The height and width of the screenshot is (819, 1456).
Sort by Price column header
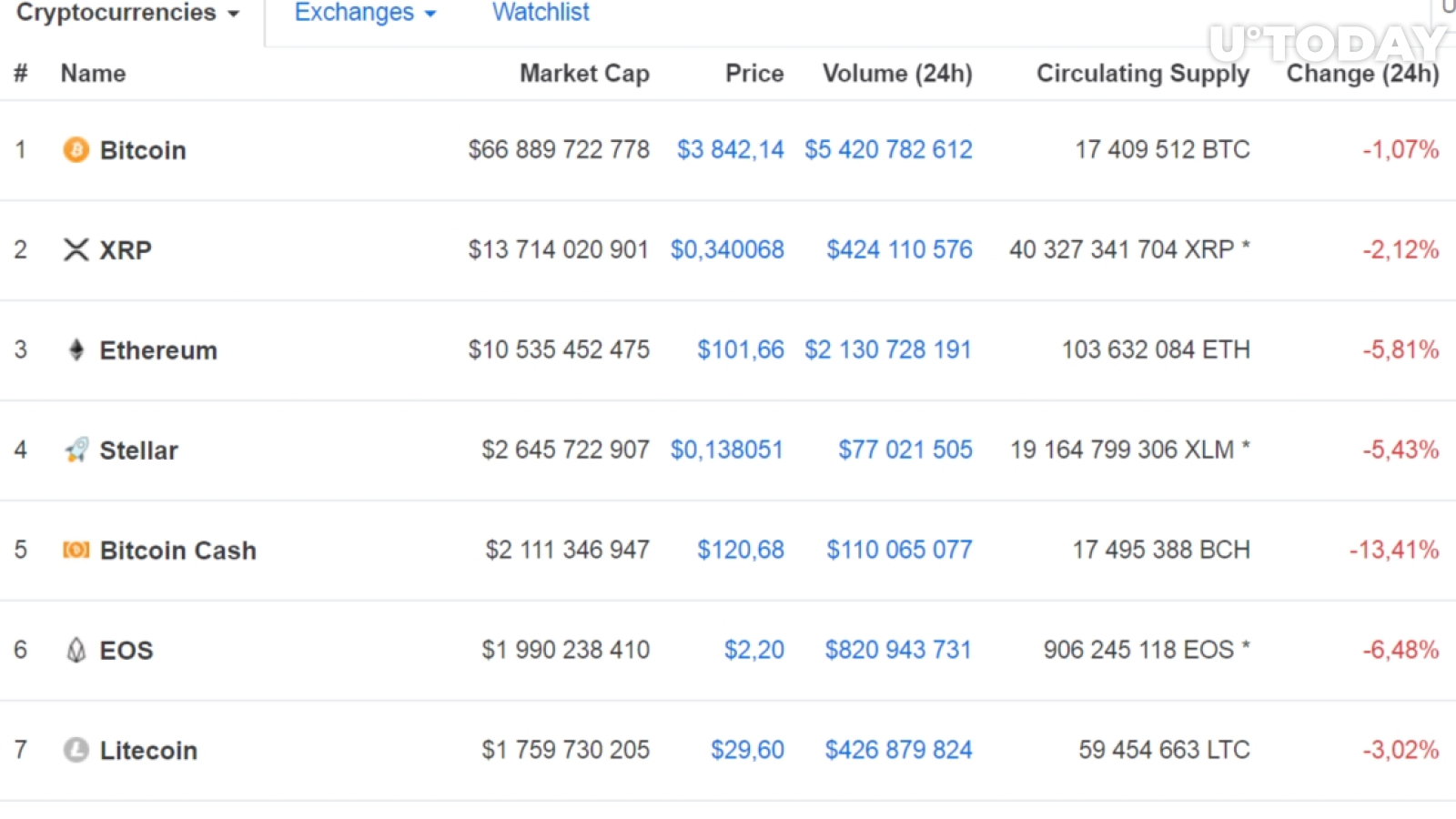754,74
